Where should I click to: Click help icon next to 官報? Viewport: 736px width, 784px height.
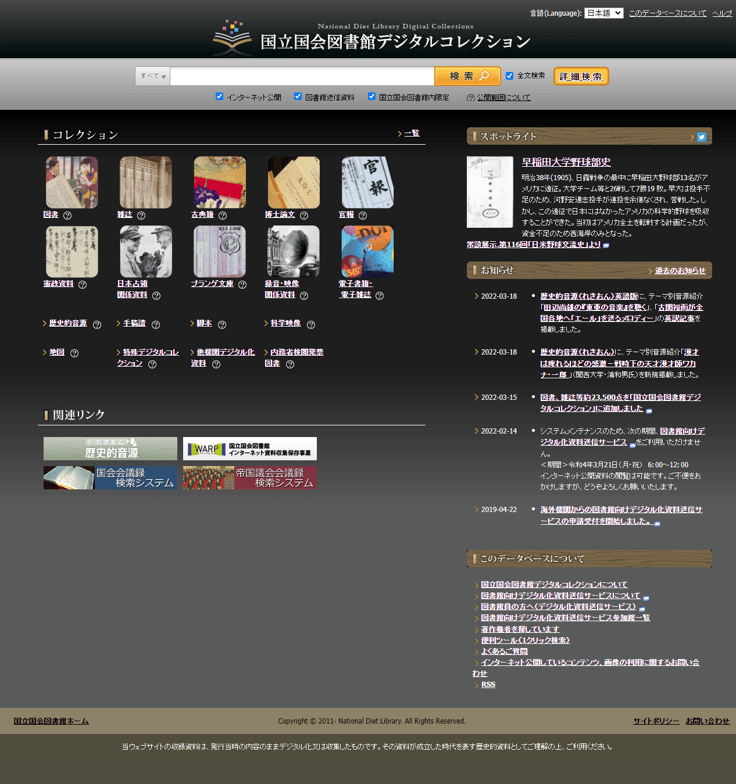362,216
